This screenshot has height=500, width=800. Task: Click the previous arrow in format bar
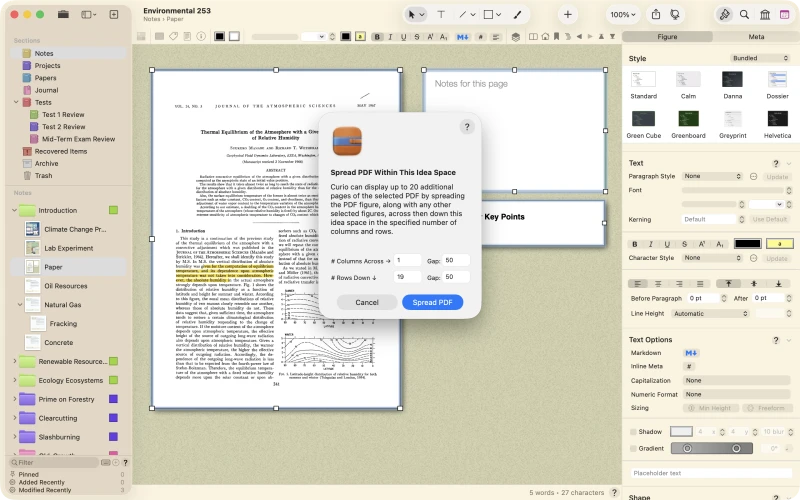pos(579,37)
